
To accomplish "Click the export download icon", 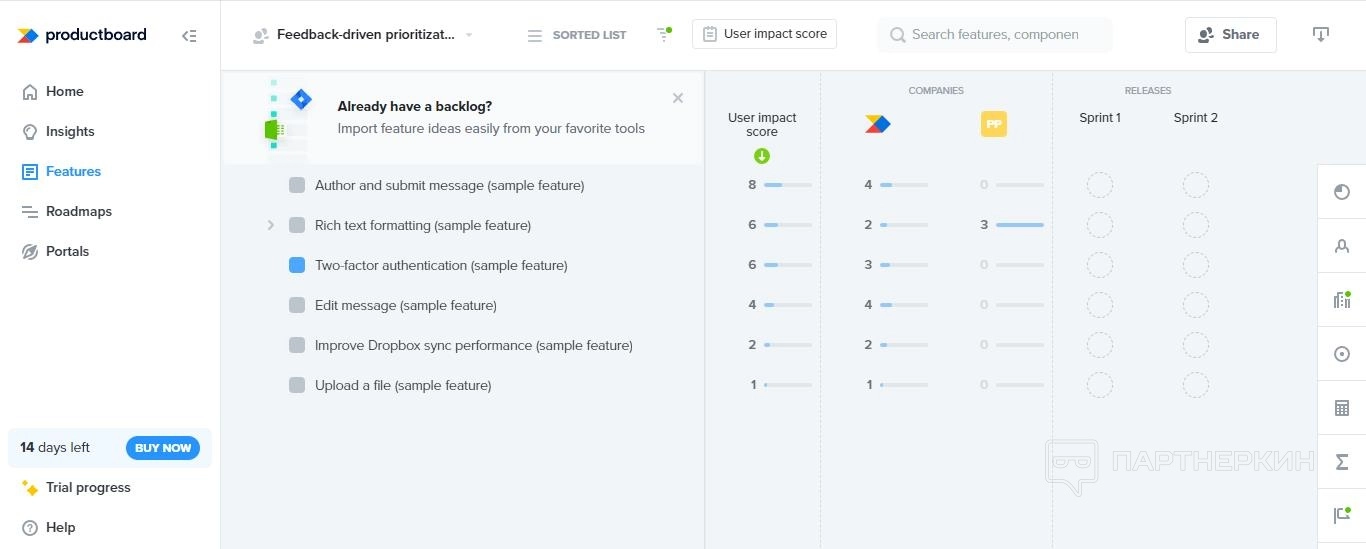I will pyautogui.click(x=1320, y=35).
